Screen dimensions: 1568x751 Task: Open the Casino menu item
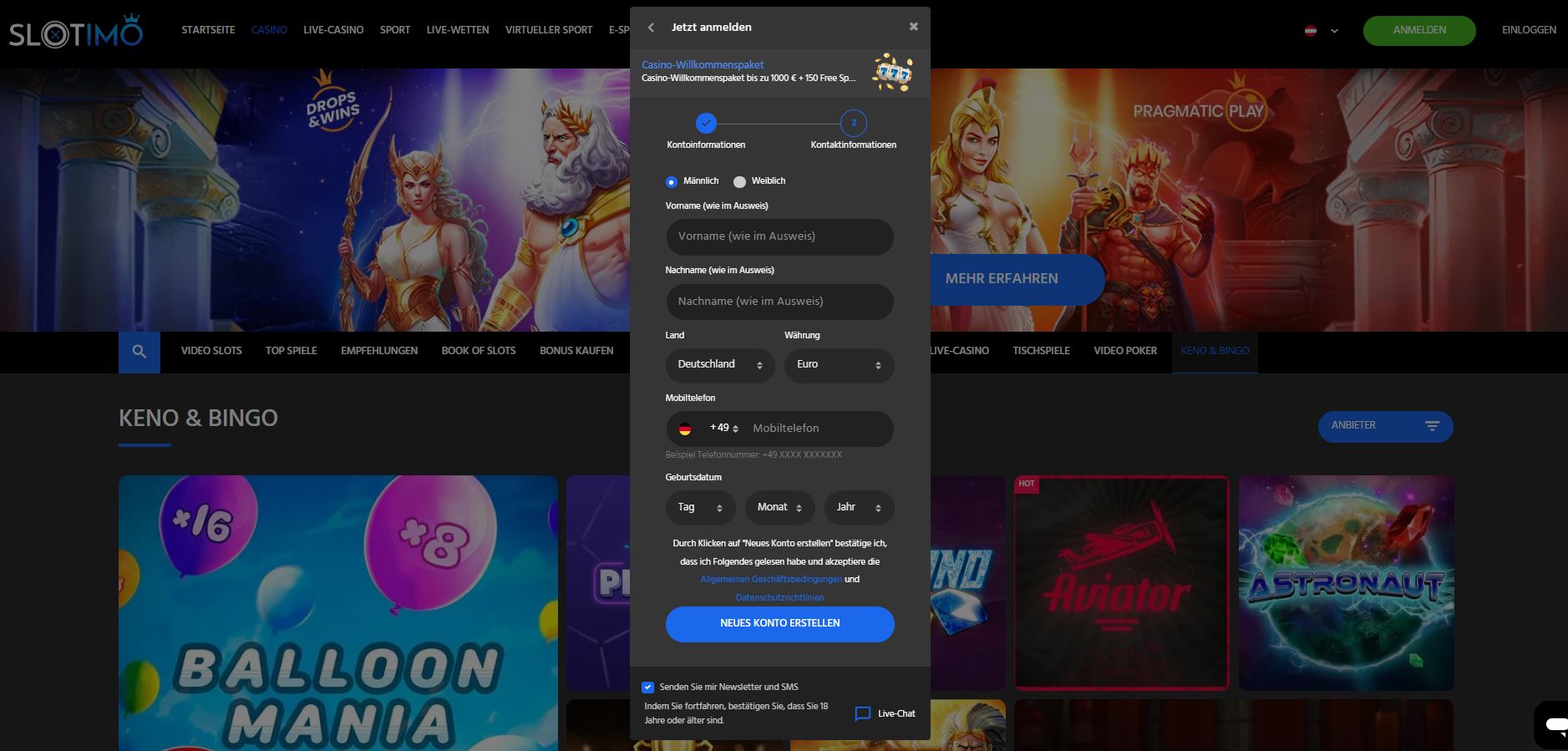pyautogui.click(x=269, y=30)
